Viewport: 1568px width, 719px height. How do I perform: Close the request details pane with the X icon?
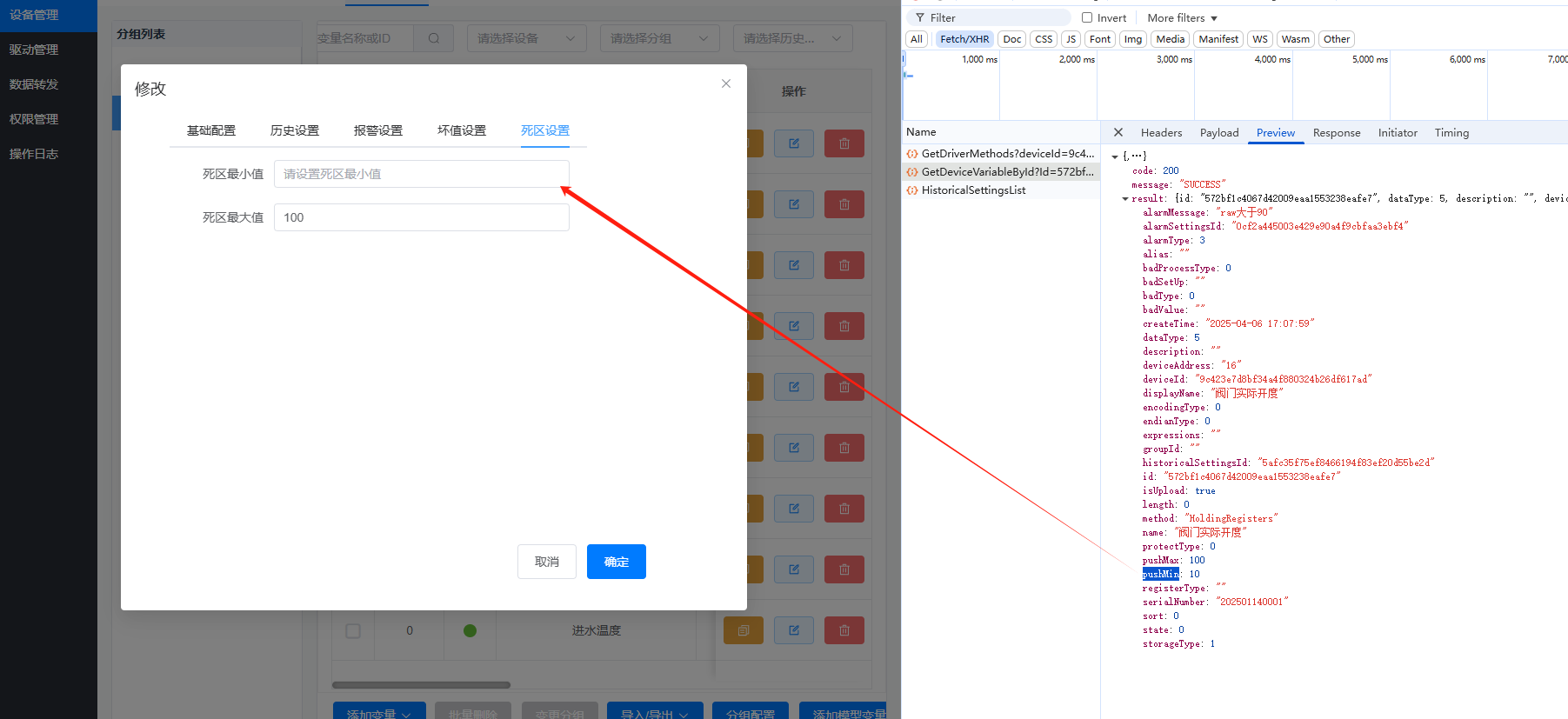(1118, 132)
